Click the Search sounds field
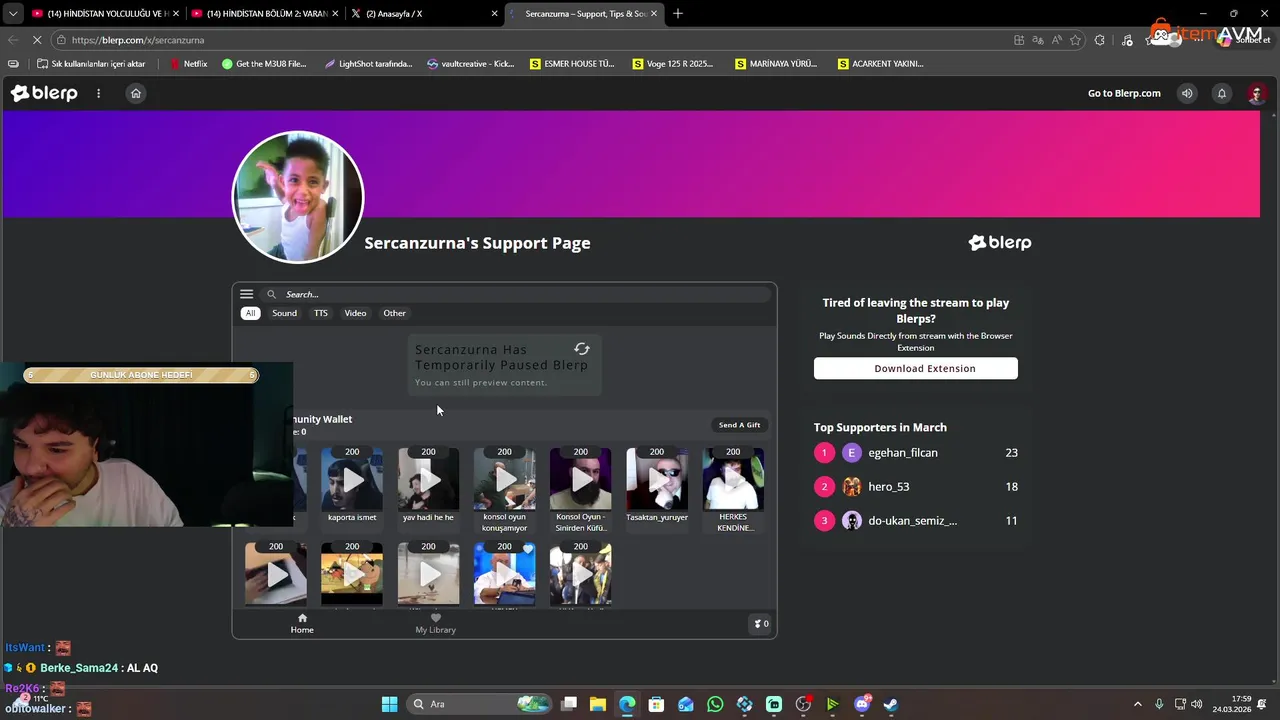Image resolution: width=1280 pixels, height=720 pixels. pyautogui.click(x=517, y=294)
